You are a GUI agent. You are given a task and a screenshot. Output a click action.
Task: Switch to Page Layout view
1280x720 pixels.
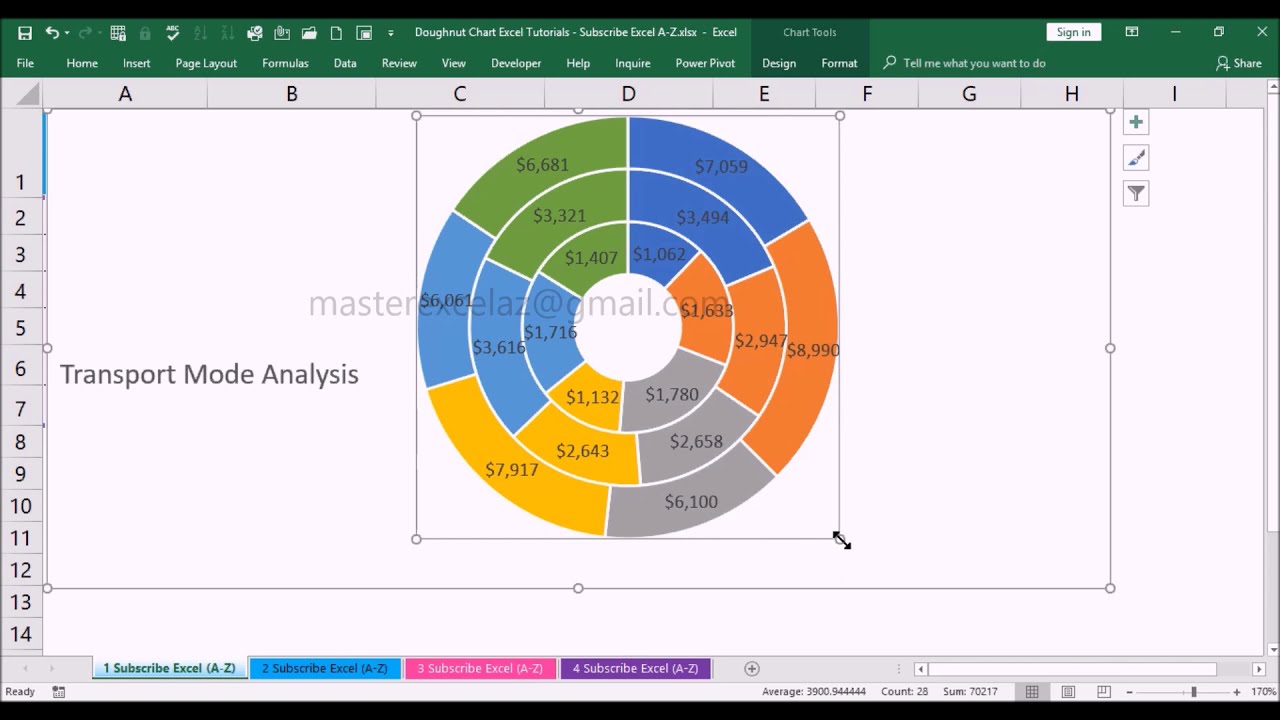1068,692
